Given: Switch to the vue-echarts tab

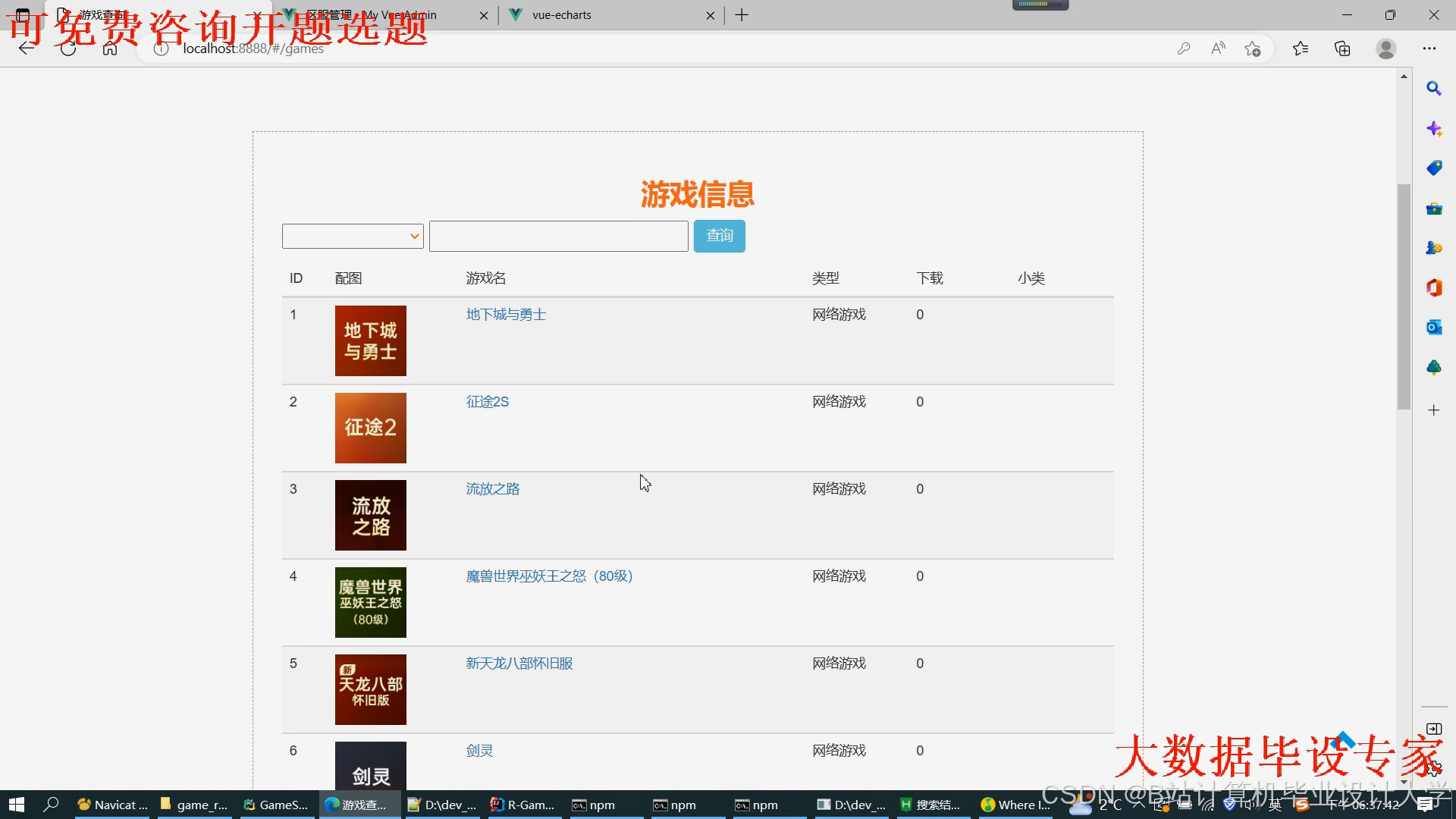Looking at the screenshot, I should click(x=561, y=15).
